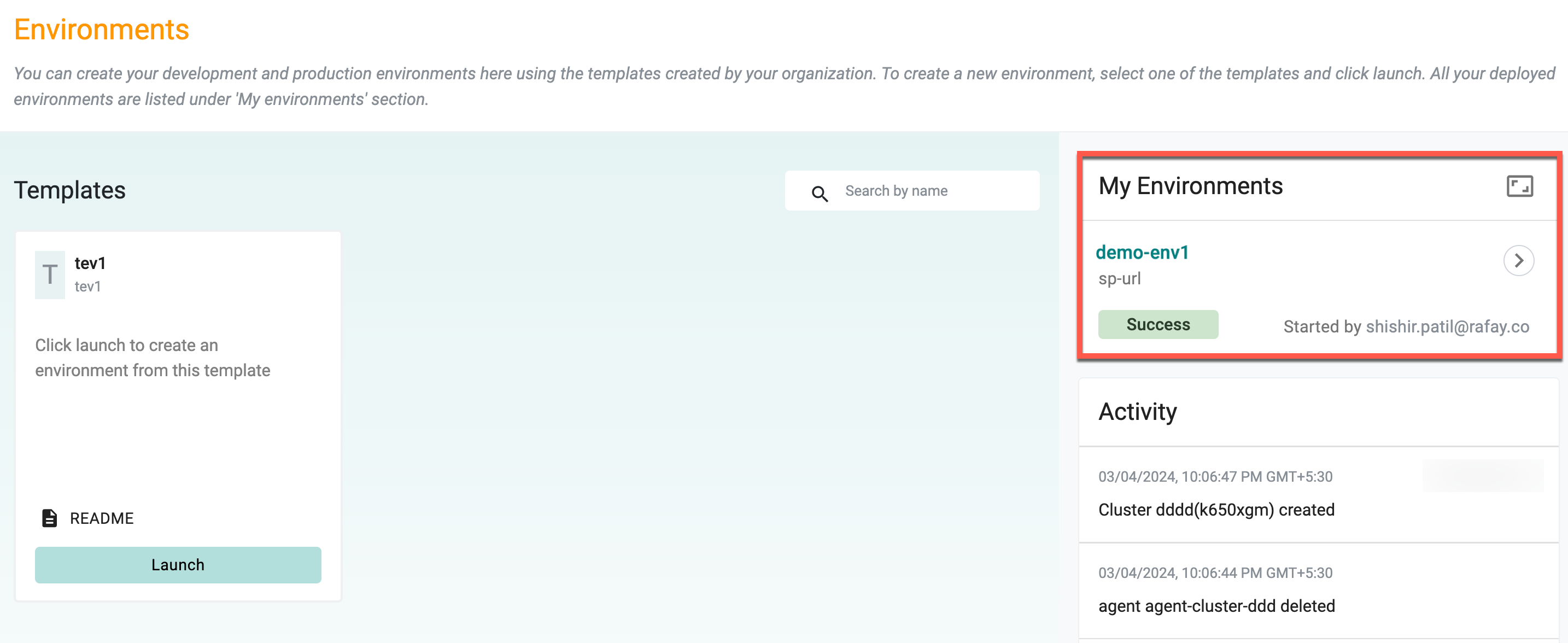Screen dimensions: 1568x643
Task: Launch the tev1 template
Action: (178, 564)
